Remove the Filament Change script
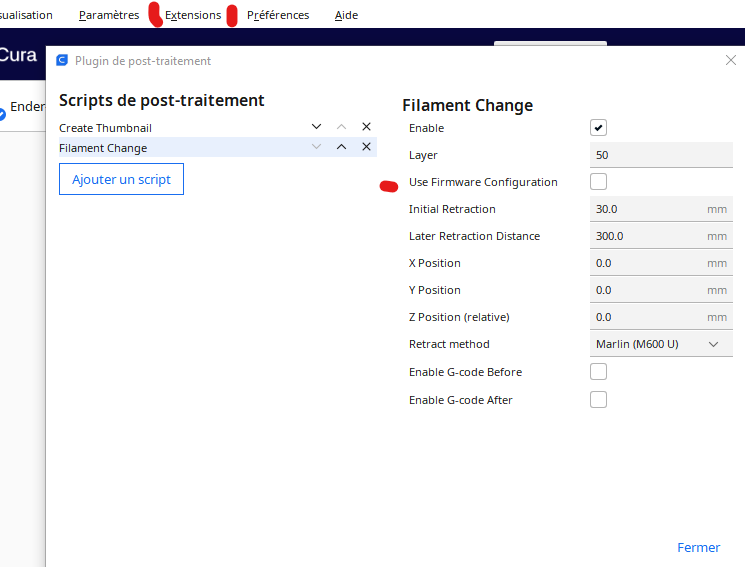The height and width of the screenshot is (567, 745). (x=366, y=147)
